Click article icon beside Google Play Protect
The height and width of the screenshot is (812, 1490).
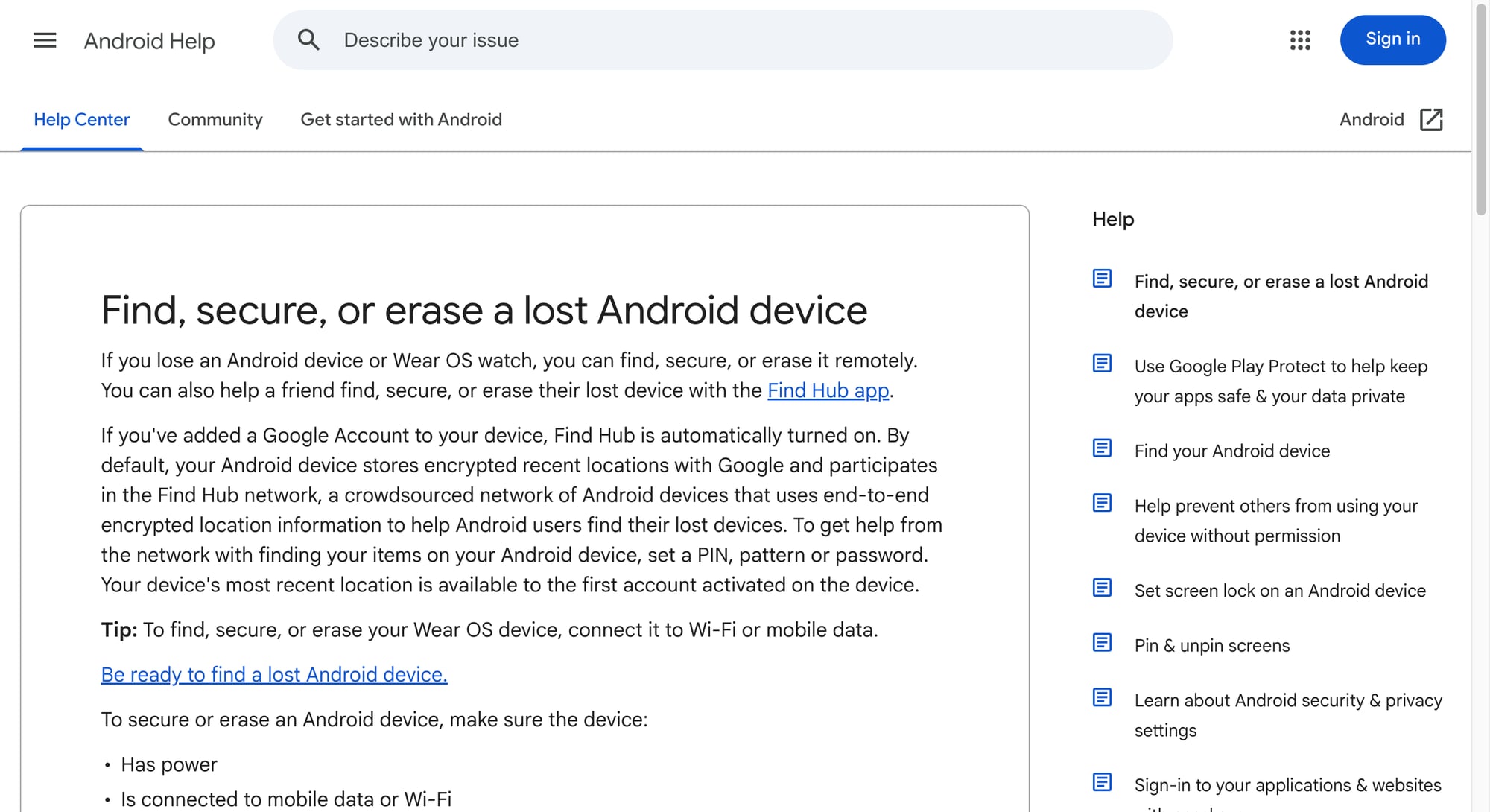[x=1102, y=364]
